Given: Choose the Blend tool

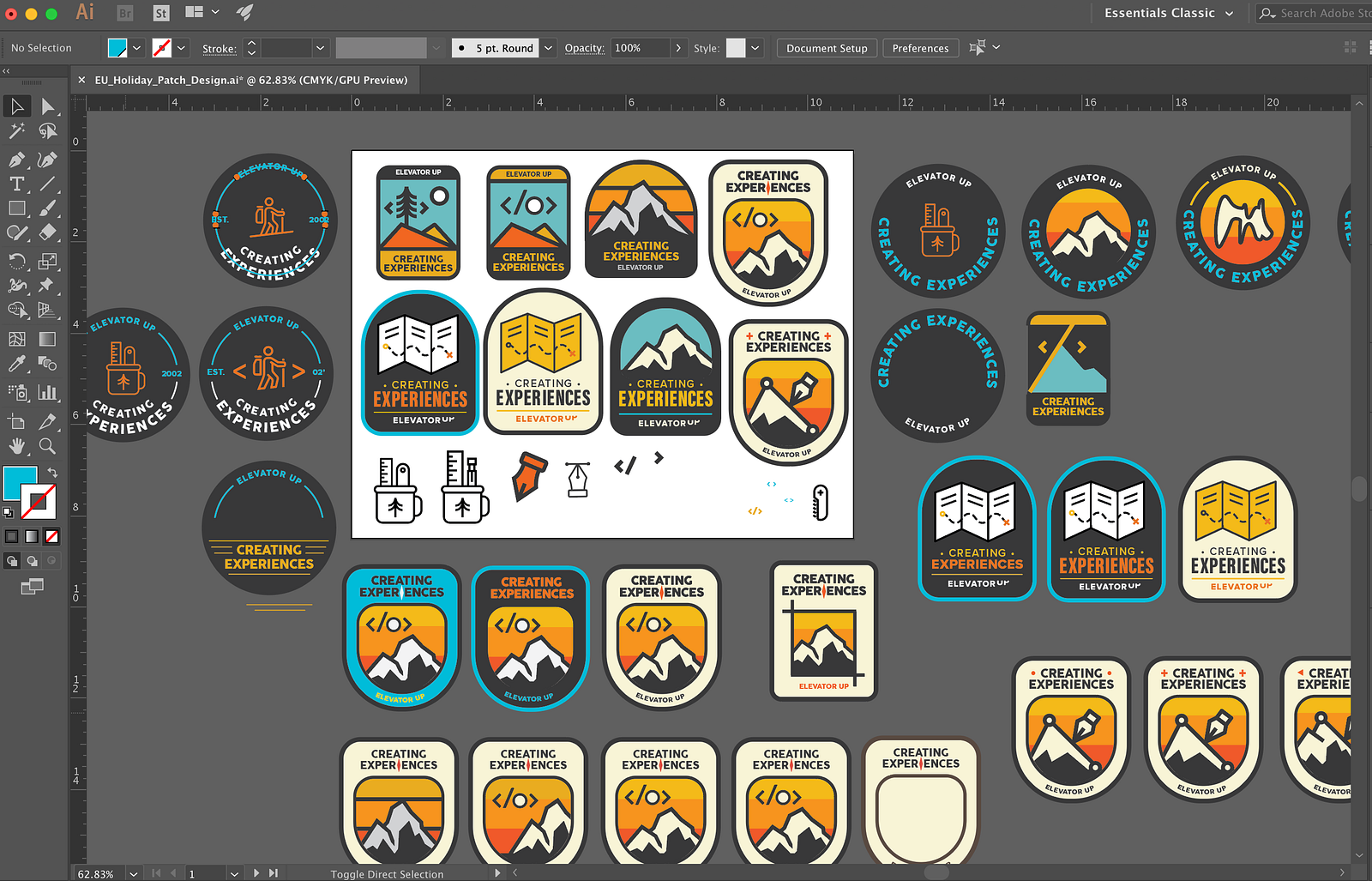Looking at the screenshot, I should [48, 364].
